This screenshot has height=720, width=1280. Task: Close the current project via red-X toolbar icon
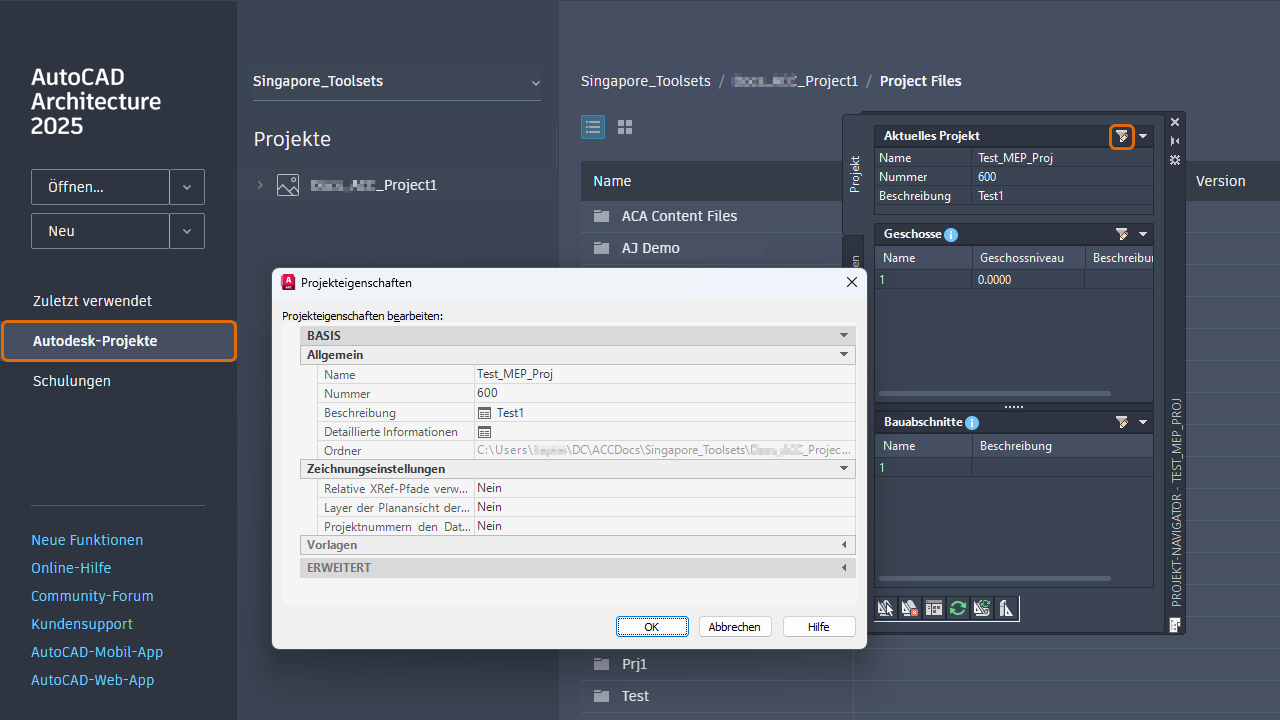(x=910, y=607)
